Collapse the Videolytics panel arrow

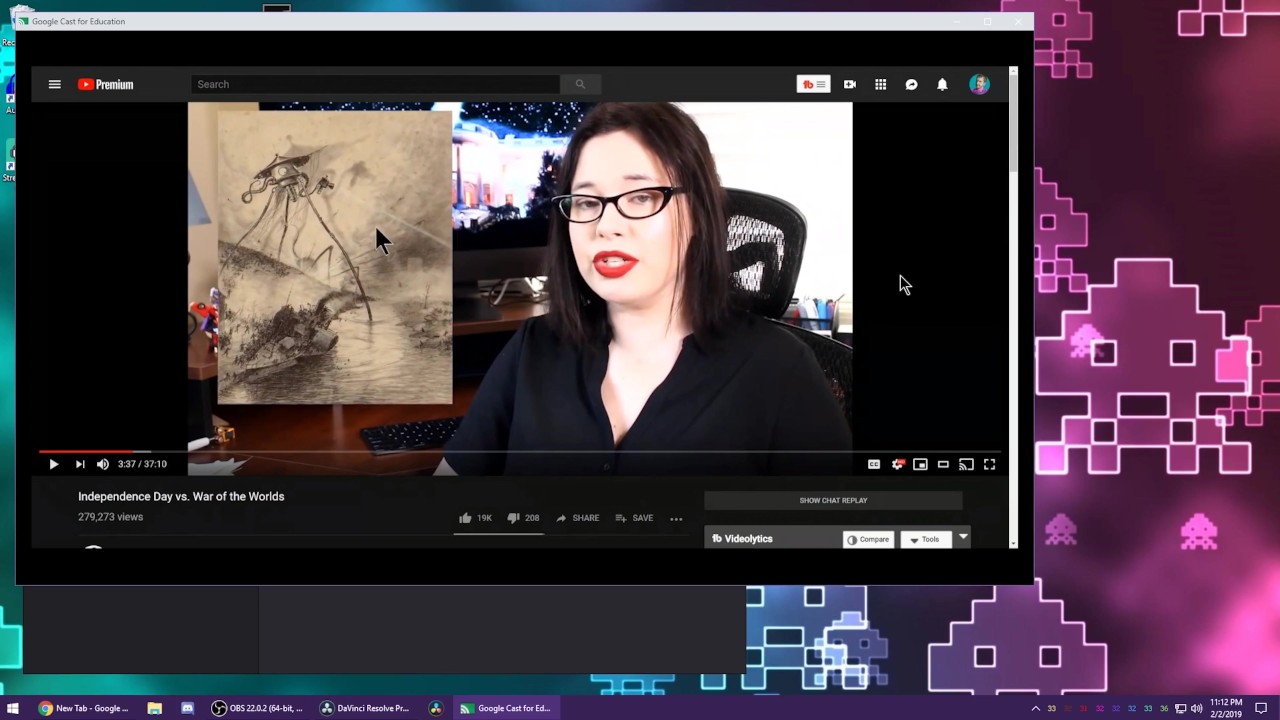pyautogui.click(x=963, y=538)
